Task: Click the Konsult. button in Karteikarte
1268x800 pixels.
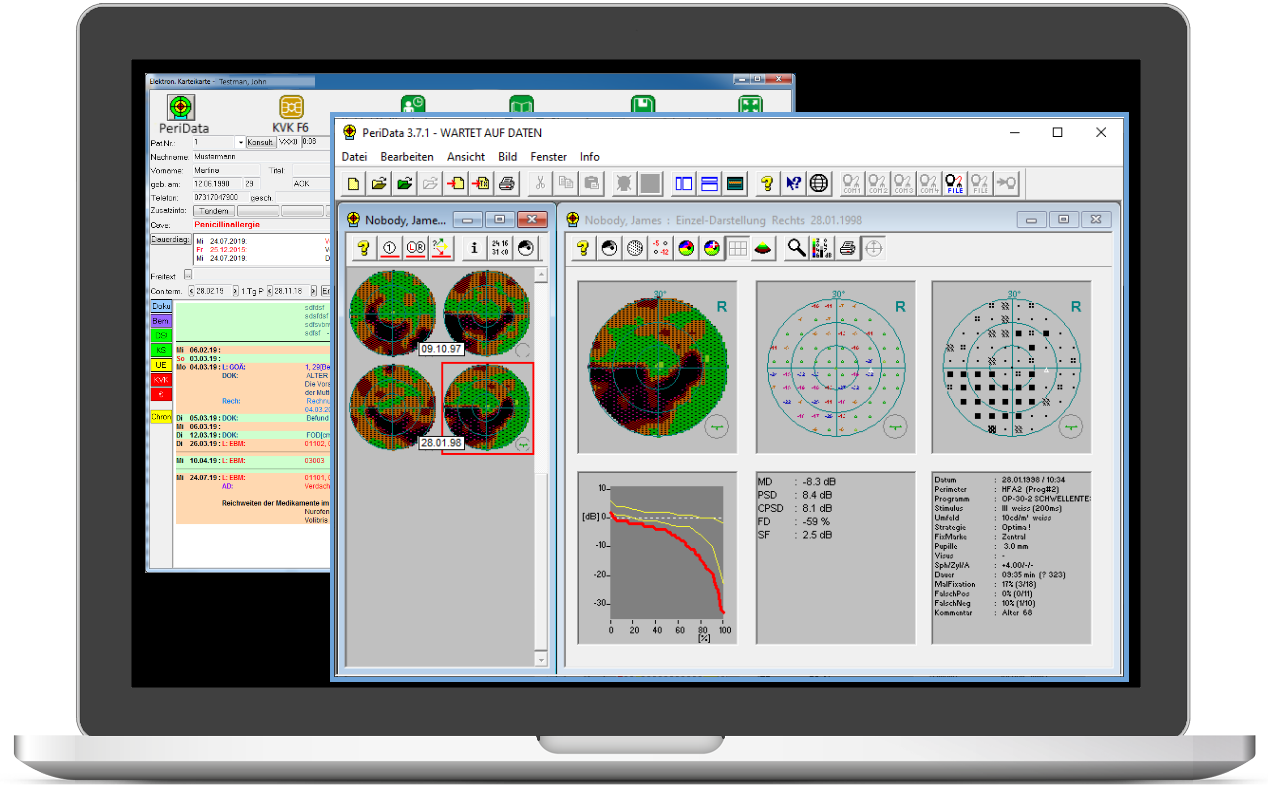Action: (x=261, y=142)
